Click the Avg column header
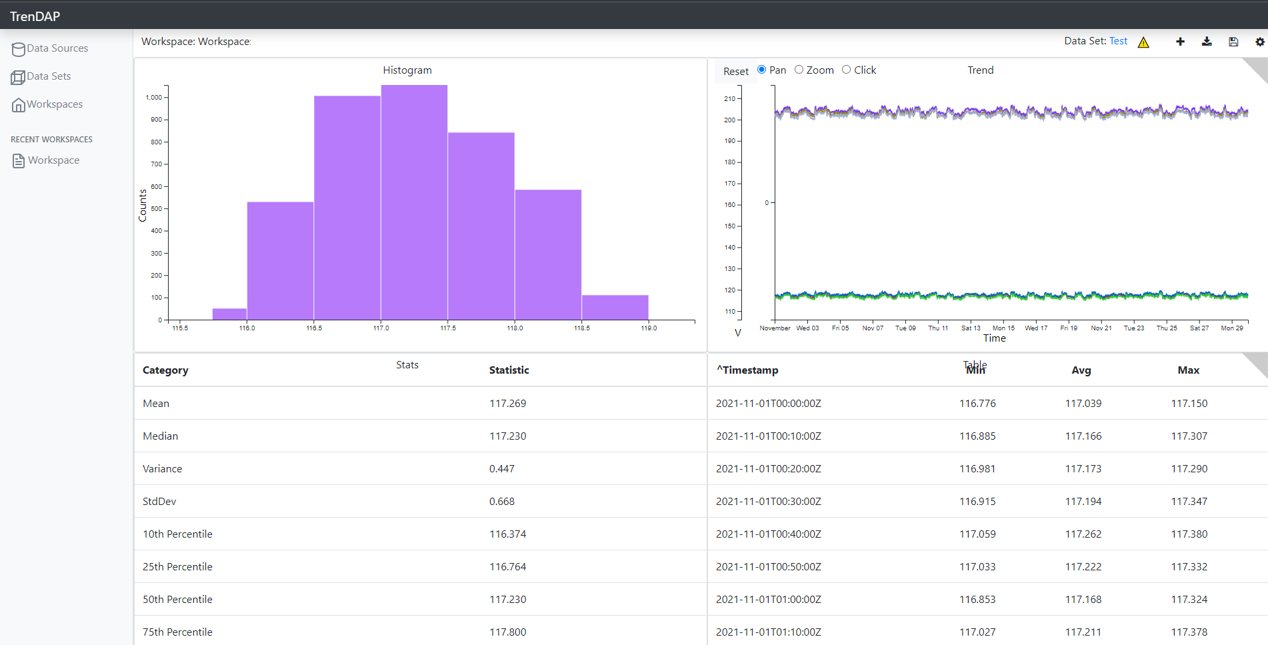This screenshot has width=1268, height=645. pos(1081,370)
